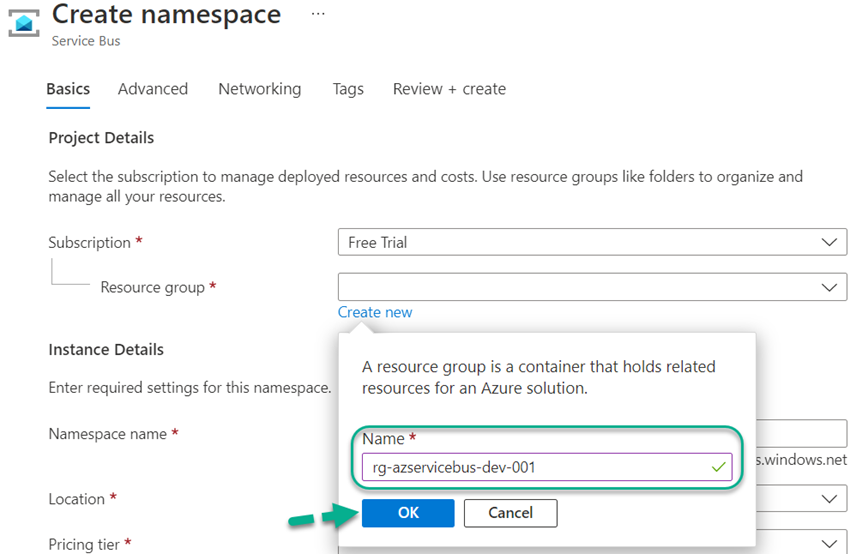Click the green validation checkmark in Name field

coord(718,467)
